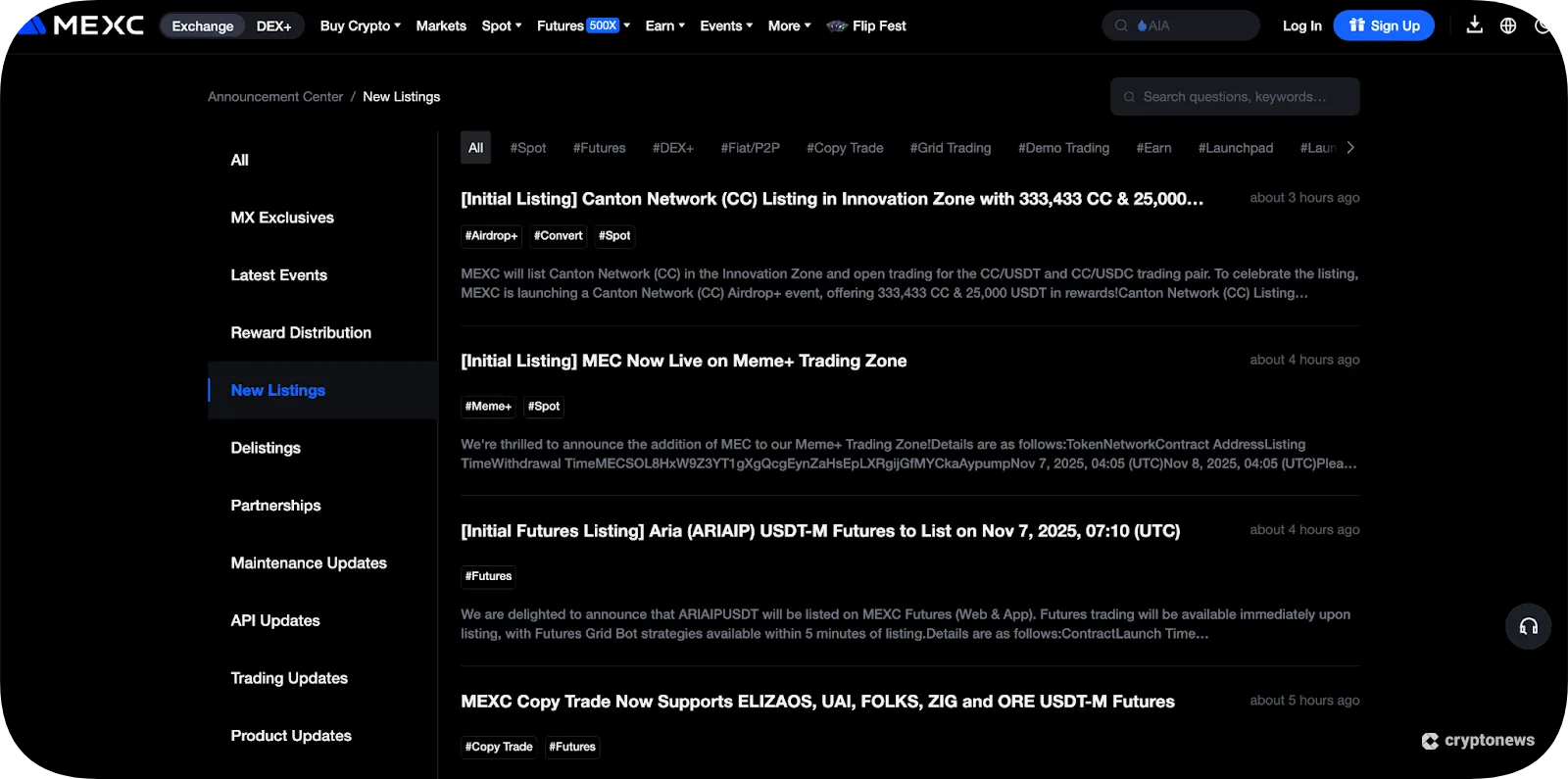Expand the Earn dropdown
The height and width of the screenshot is (779, 1568).
tap(665, 25)
